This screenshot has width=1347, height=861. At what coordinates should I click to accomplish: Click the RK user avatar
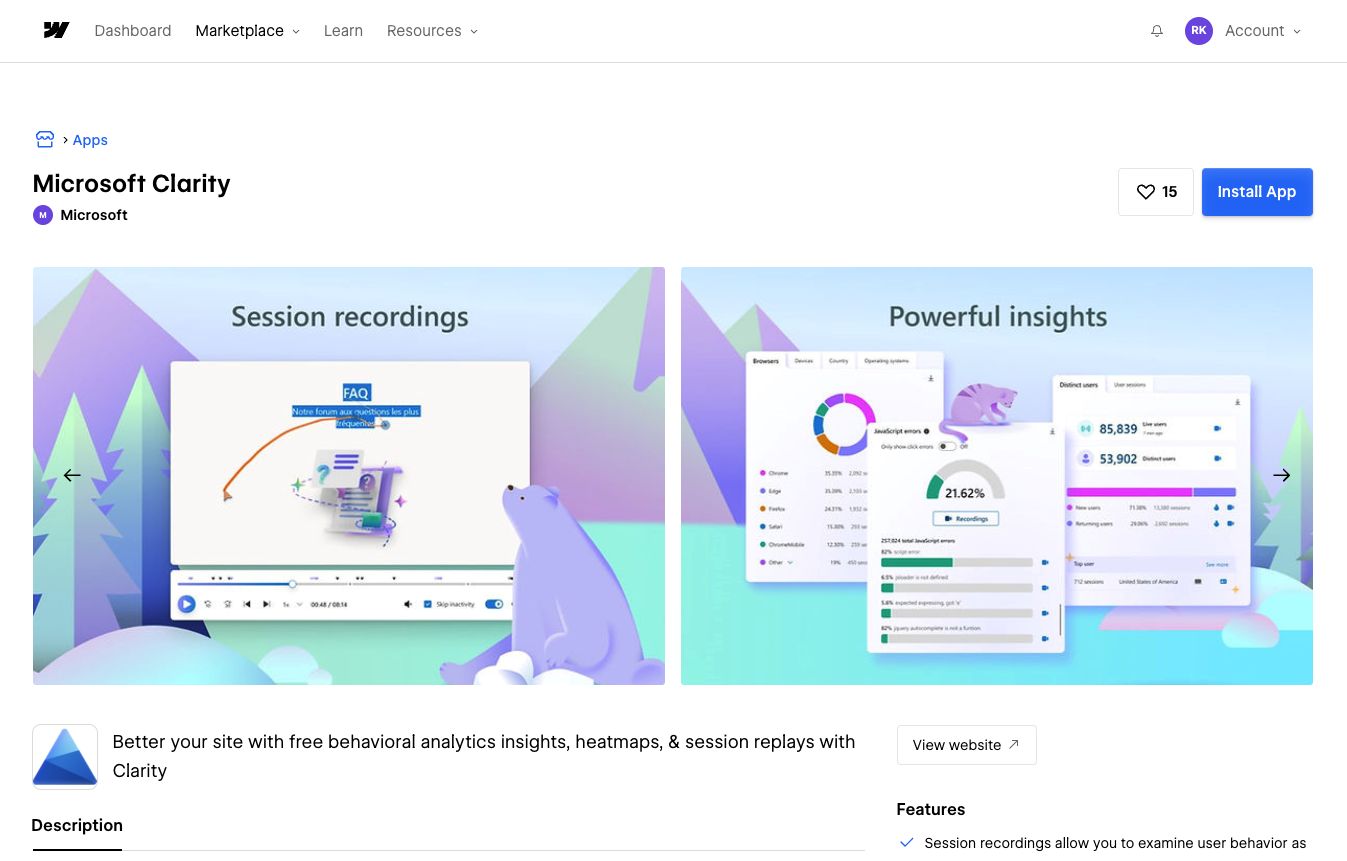coord(1199,31)
